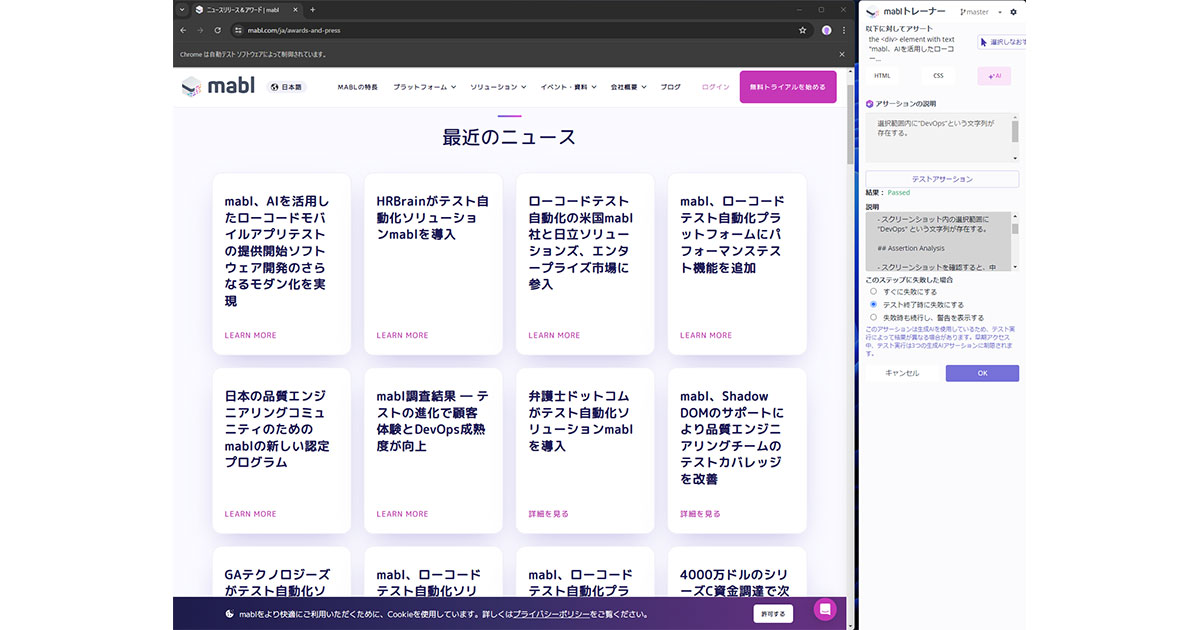Open the イベント・資料 dropdown

567,87
